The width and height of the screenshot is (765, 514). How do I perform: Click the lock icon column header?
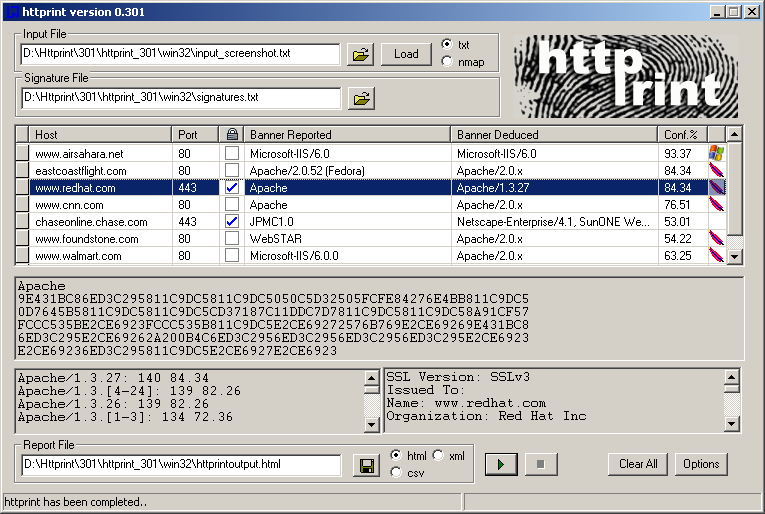[232, 135]
